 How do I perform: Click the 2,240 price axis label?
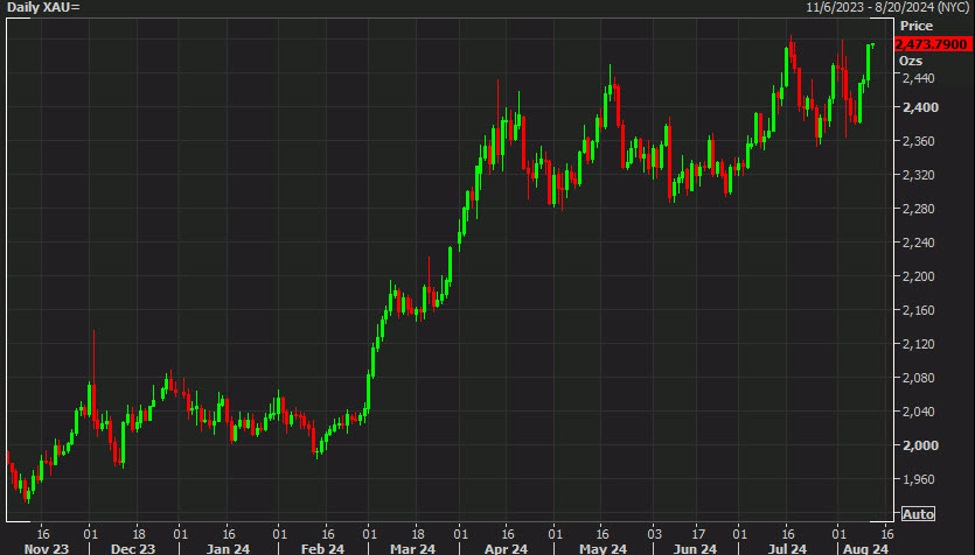pyautogui.click(x=920, y=242)
